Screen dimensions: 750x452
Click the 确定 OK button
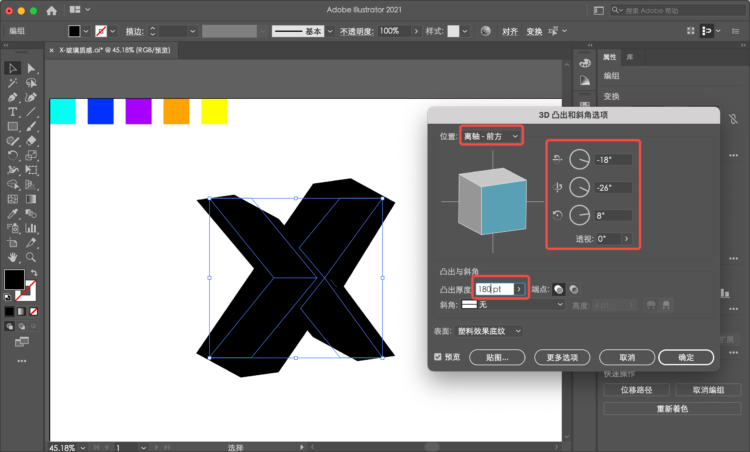[x=686, y=356]
